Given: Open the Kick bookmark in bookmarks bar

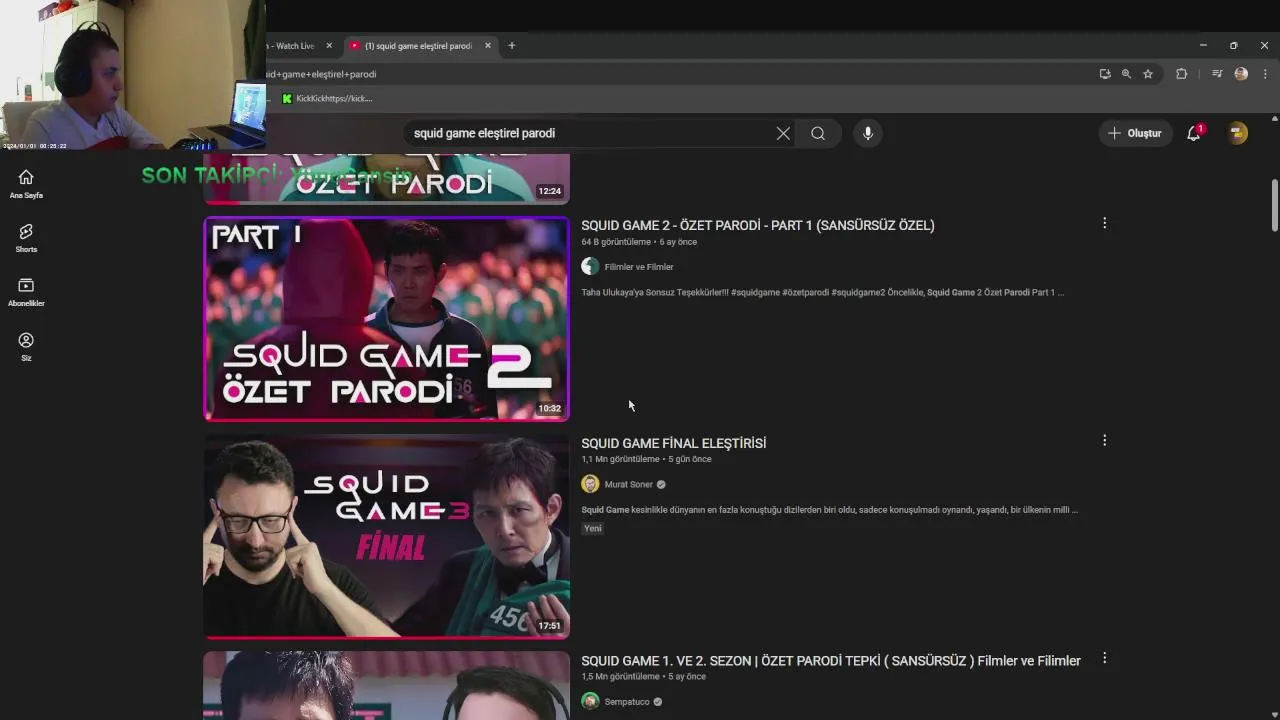Looking at the screenshot, I should tap(327, 98).
